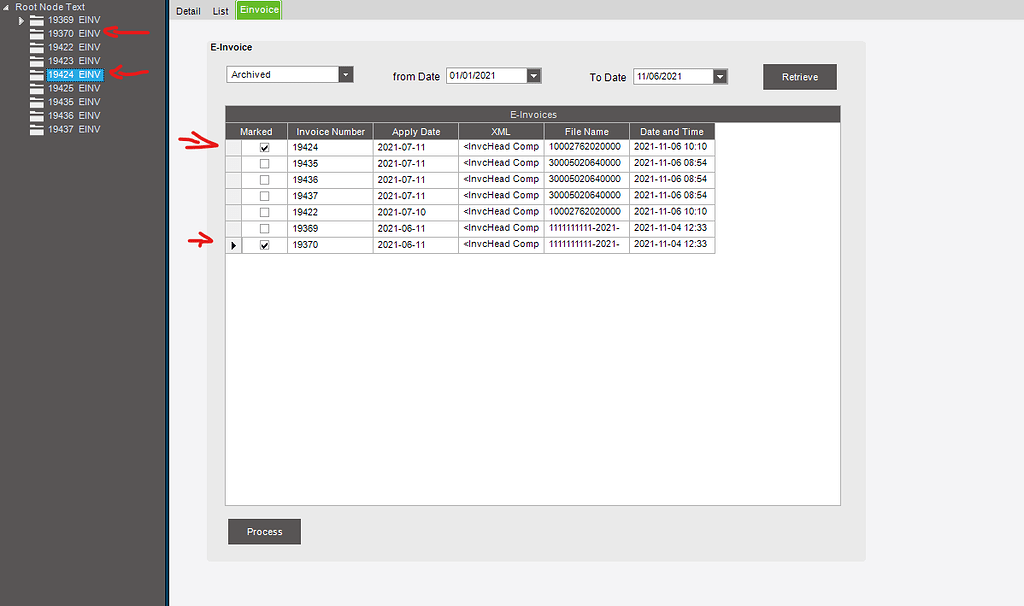Select the highlighted 19424 EINV node
1024x606 pixels.
click(x=74, y=74)
